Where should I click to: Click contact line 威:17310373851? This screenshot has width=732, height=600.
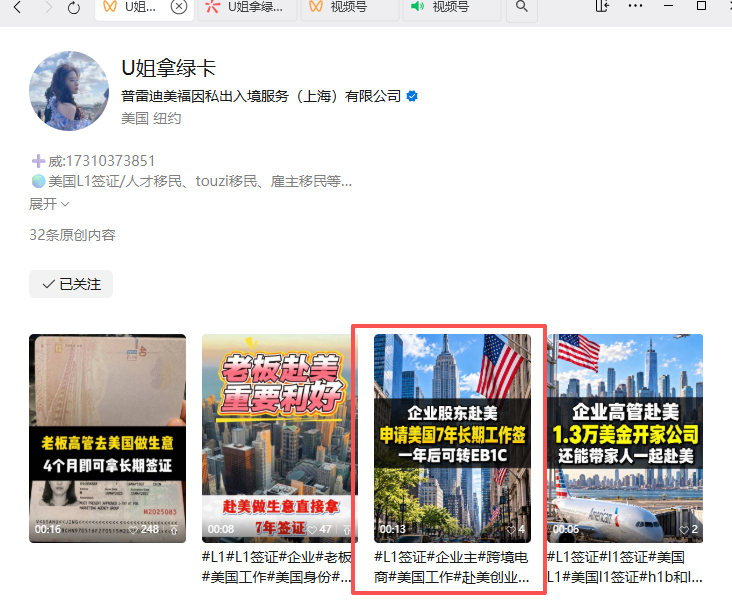point(101,161)
